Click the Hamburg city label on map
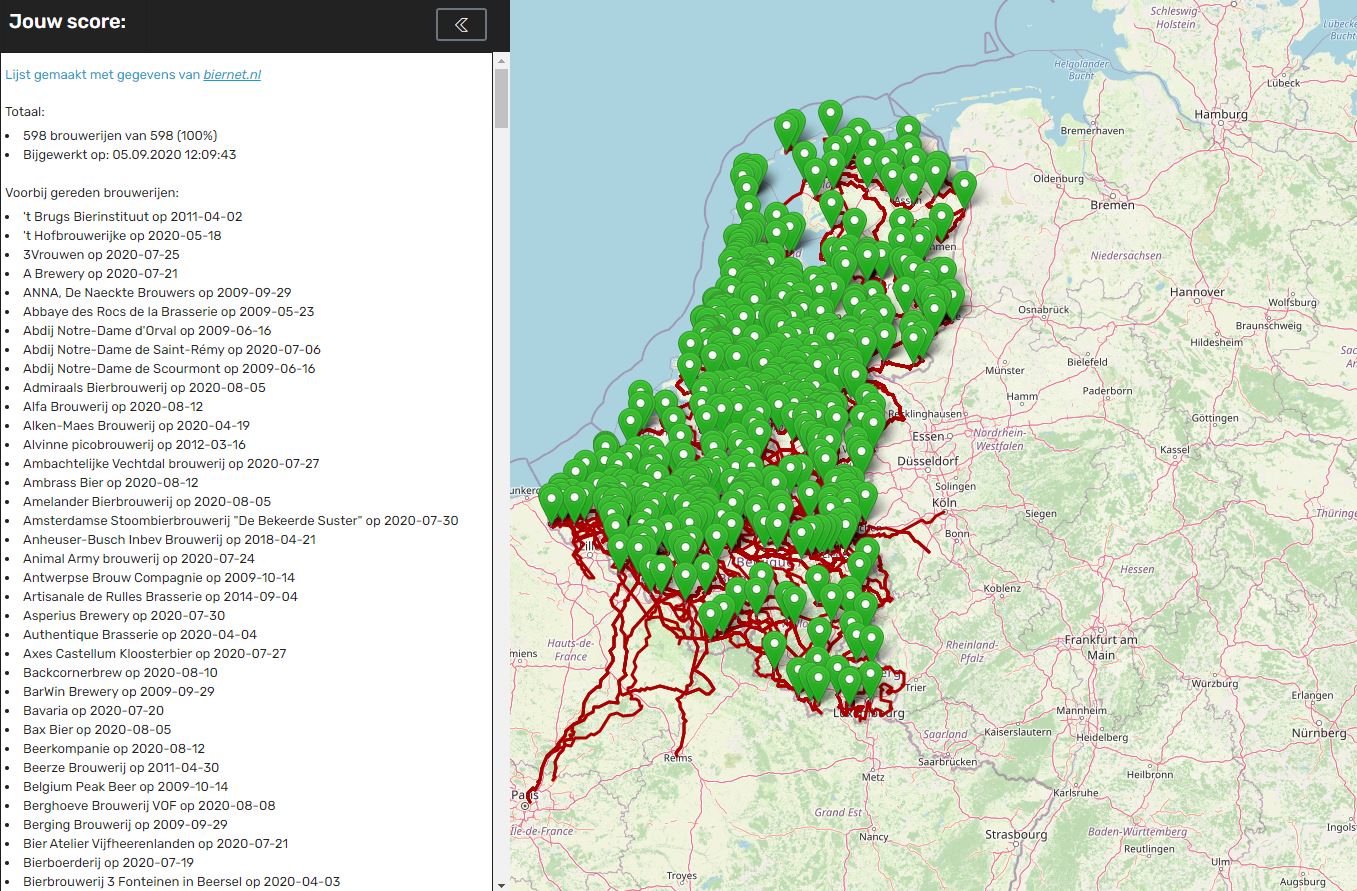The width and height of the screenshot is (1357, 891). (x=1221, y=114)
